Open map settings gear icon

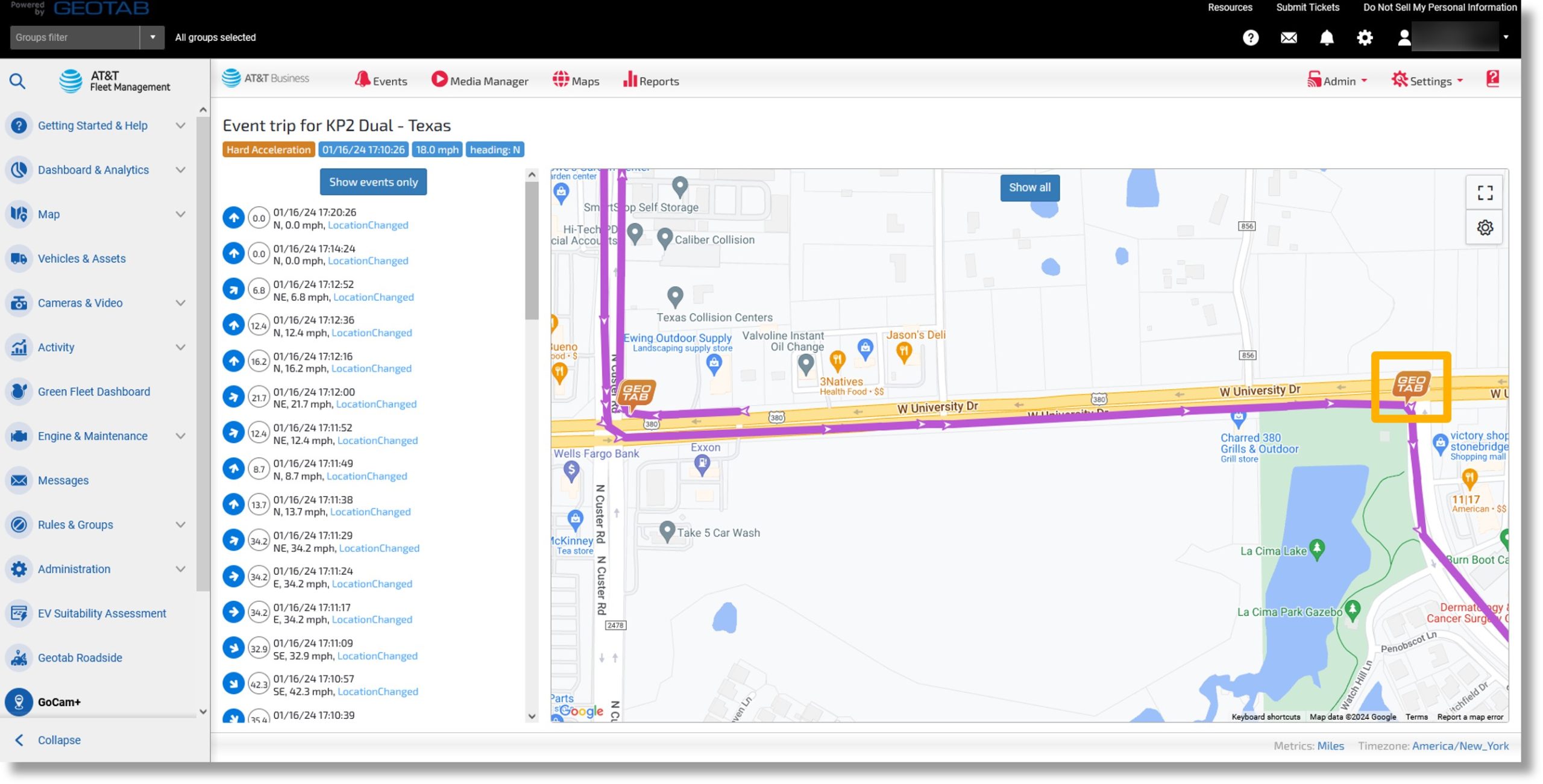pos(1485,228)
